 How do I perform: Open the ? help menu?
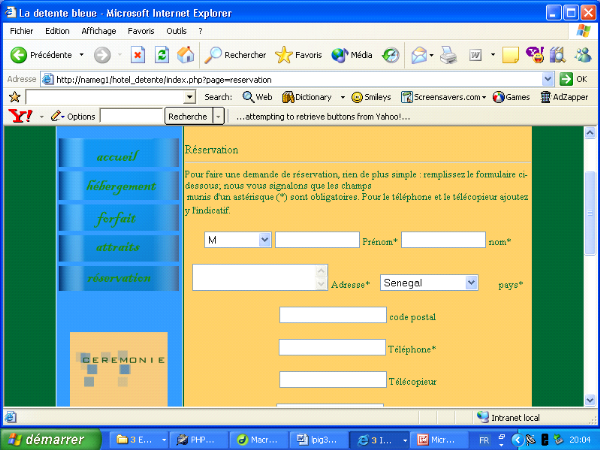(200, 31)
